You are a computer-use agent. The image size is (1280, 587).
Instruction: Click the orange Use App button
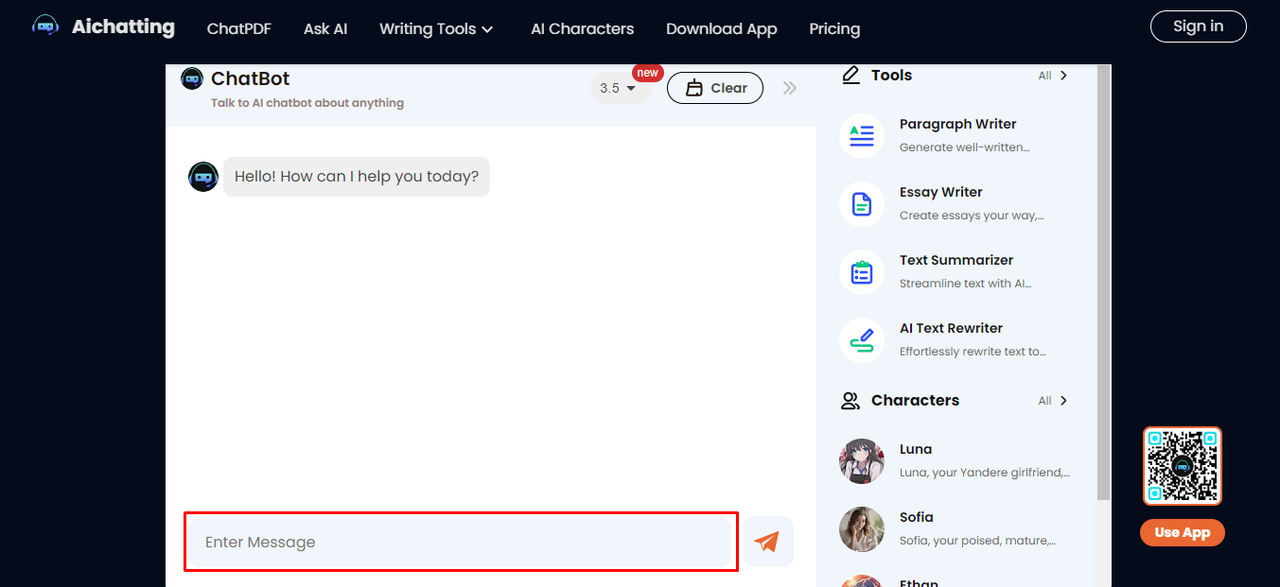click(1182, 532)
